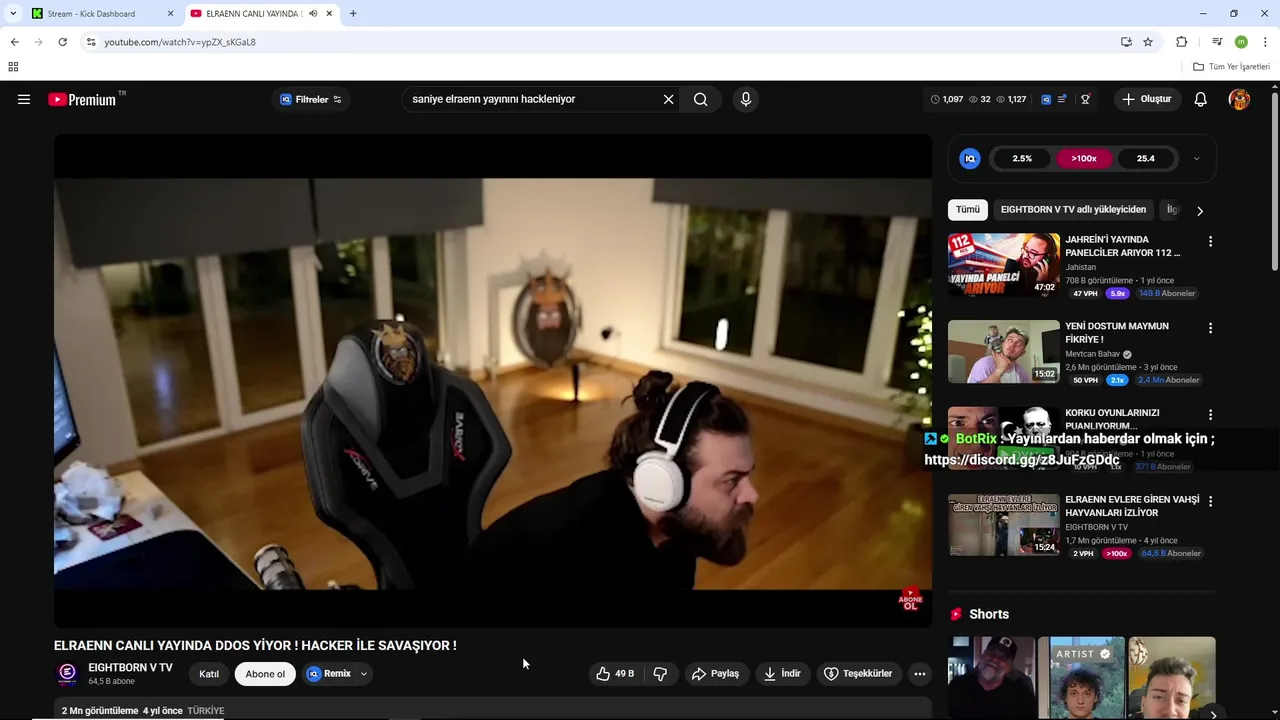Expand the Remix dropdown arrow
Image resolution: width=1280 pixels, height=720 pixels.
[364, 674]
